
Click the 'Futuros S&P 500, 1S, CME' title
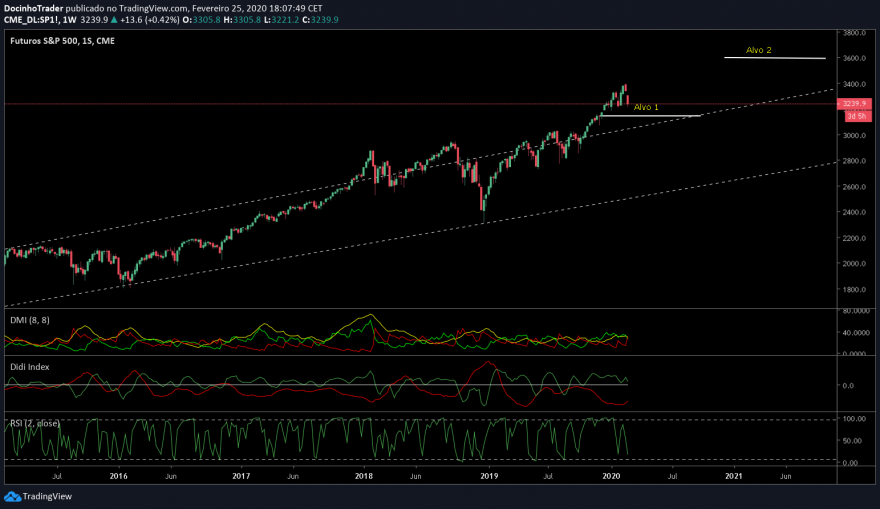[x=62, y=41]
